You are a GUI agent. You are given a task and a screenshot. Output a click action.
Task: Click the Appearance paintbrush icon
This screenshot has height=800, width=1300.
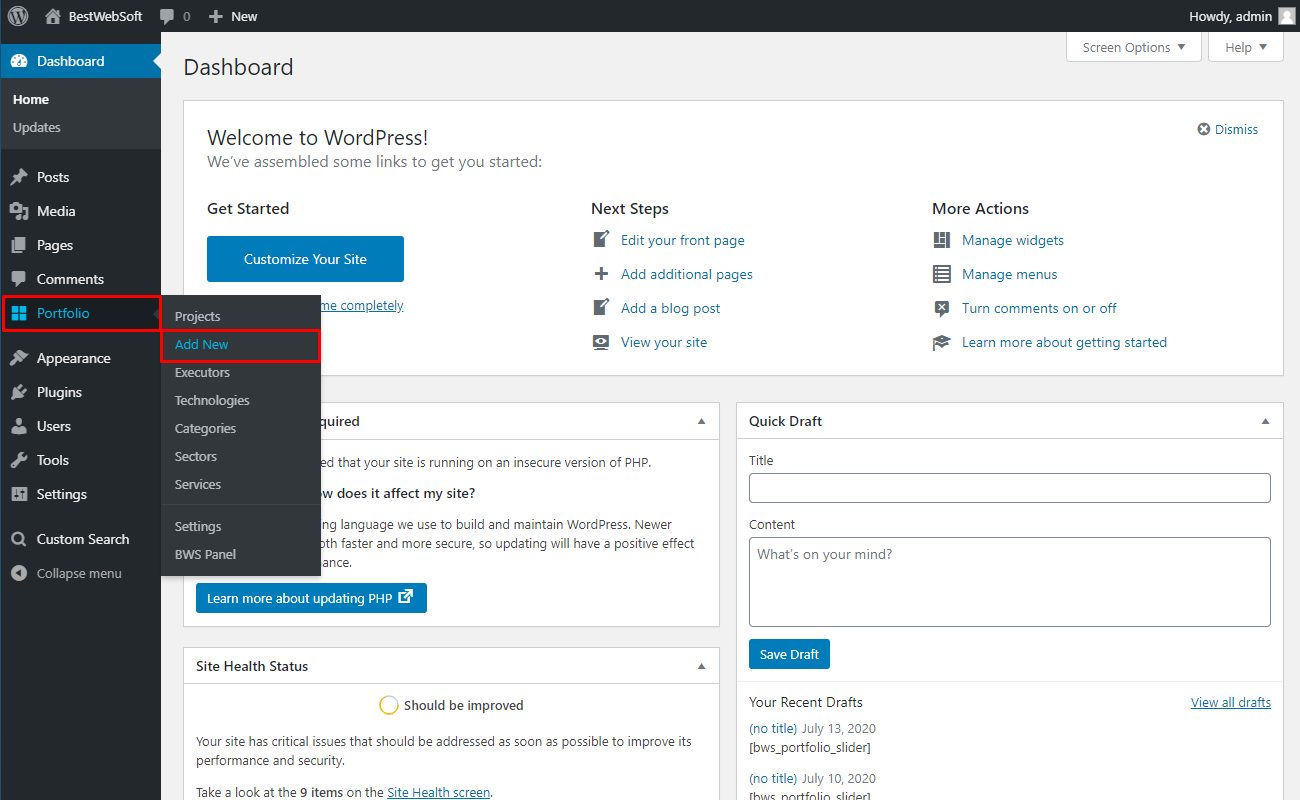click(19, 358)
